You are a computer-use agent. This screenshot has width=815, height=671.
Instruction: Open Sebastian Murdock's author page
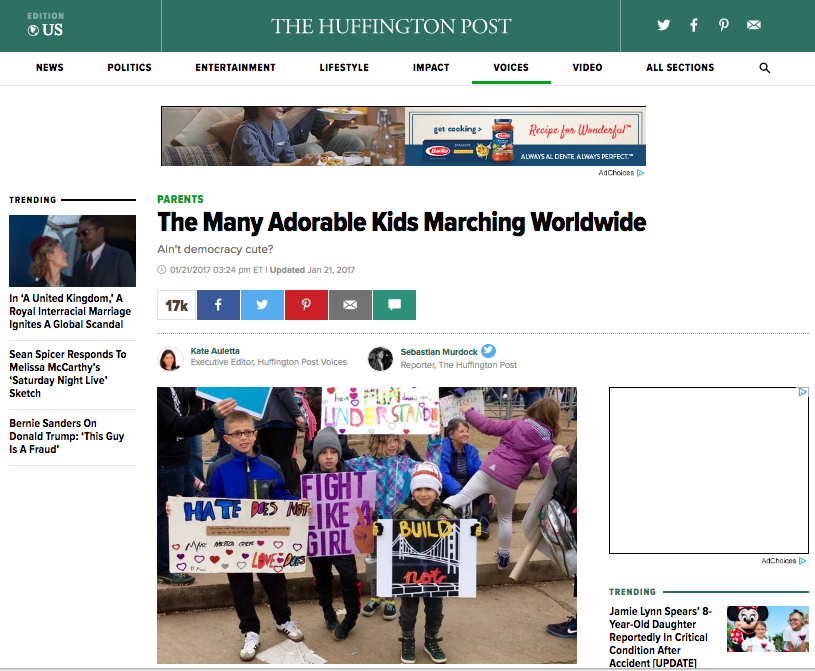coord(439,352)
